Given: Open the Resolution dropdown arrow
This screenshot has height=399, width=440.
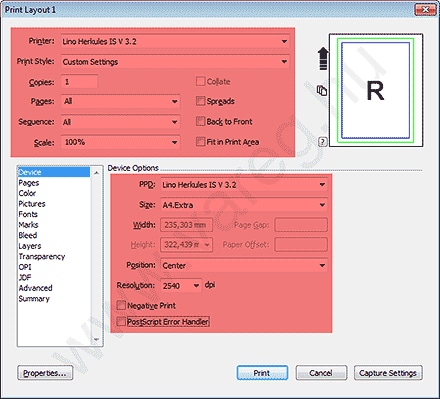Looking at the screenshot, I should click(x=196, y=286).
